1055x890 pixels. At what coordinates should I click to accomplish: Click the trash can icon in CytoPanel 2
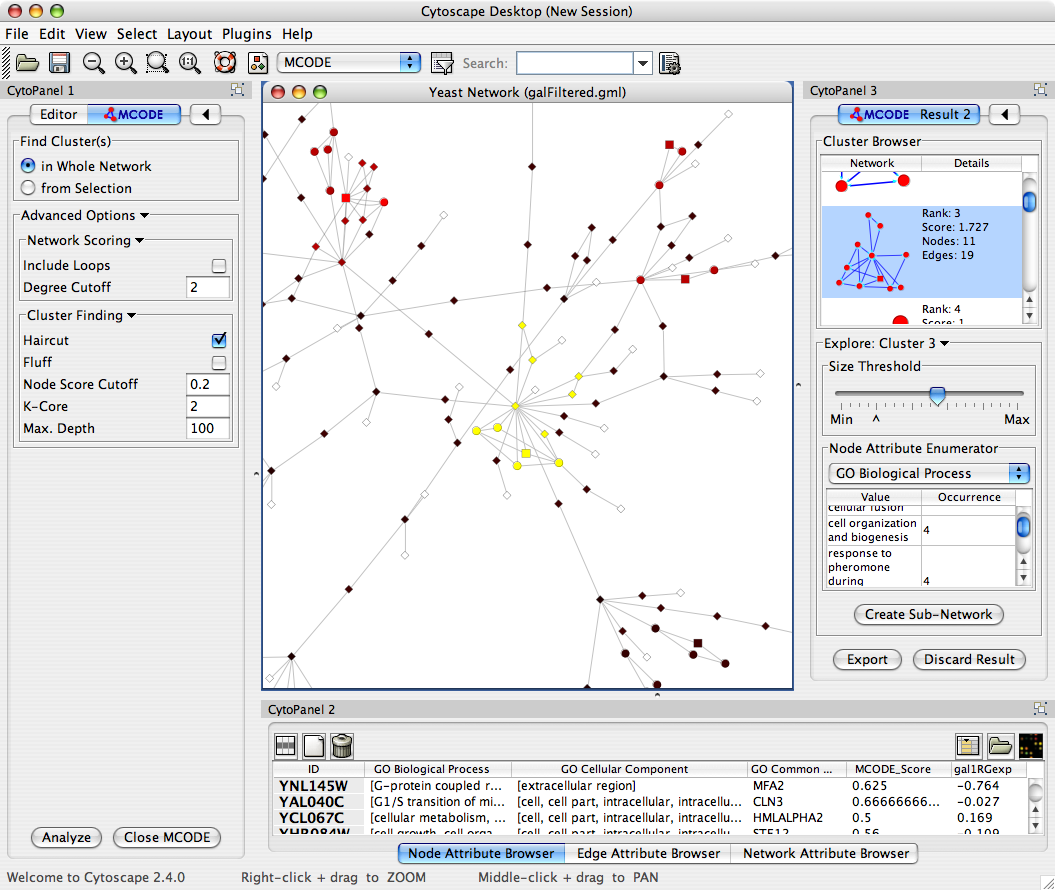(342, 745)
